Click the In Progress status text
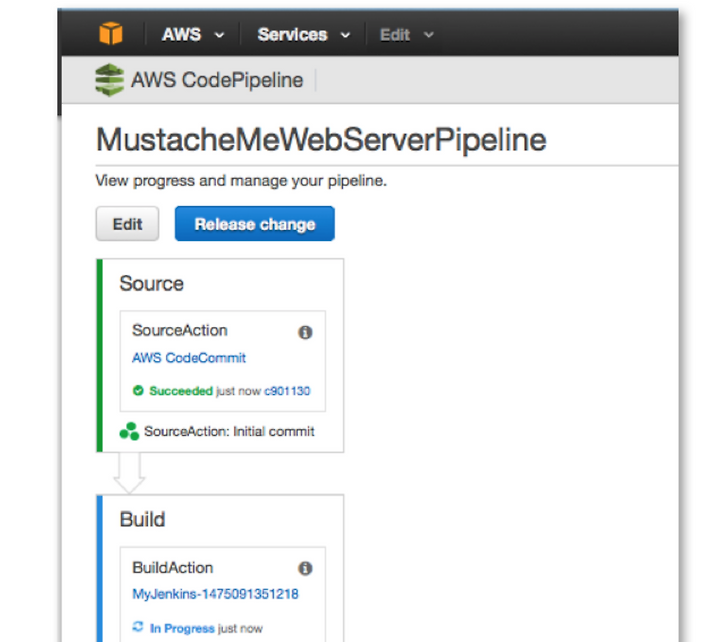The image size is (720, 642). click(x=182, y=628)
